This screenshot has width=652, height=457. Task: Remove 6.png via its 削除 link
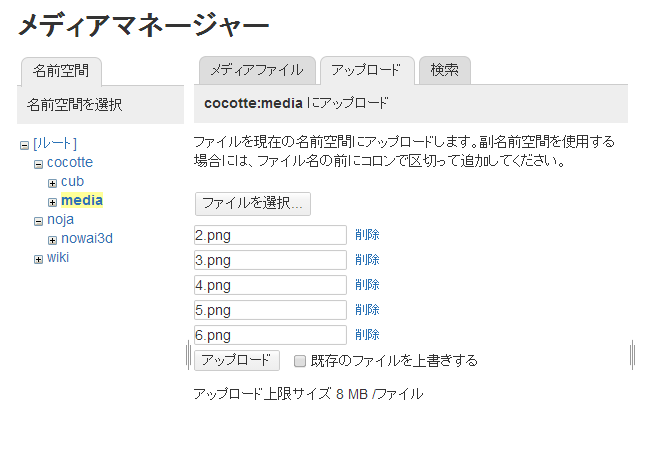pyautogui.click(x=367, y=335)
